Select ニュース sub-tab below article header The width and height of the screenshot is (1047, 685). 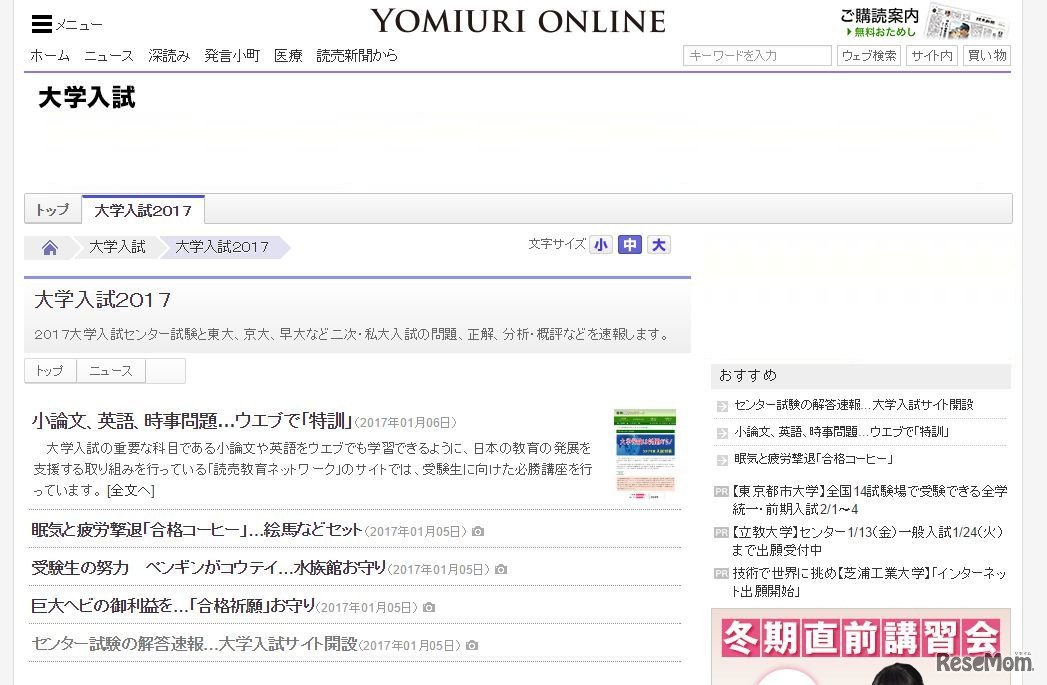click(111, 371)
